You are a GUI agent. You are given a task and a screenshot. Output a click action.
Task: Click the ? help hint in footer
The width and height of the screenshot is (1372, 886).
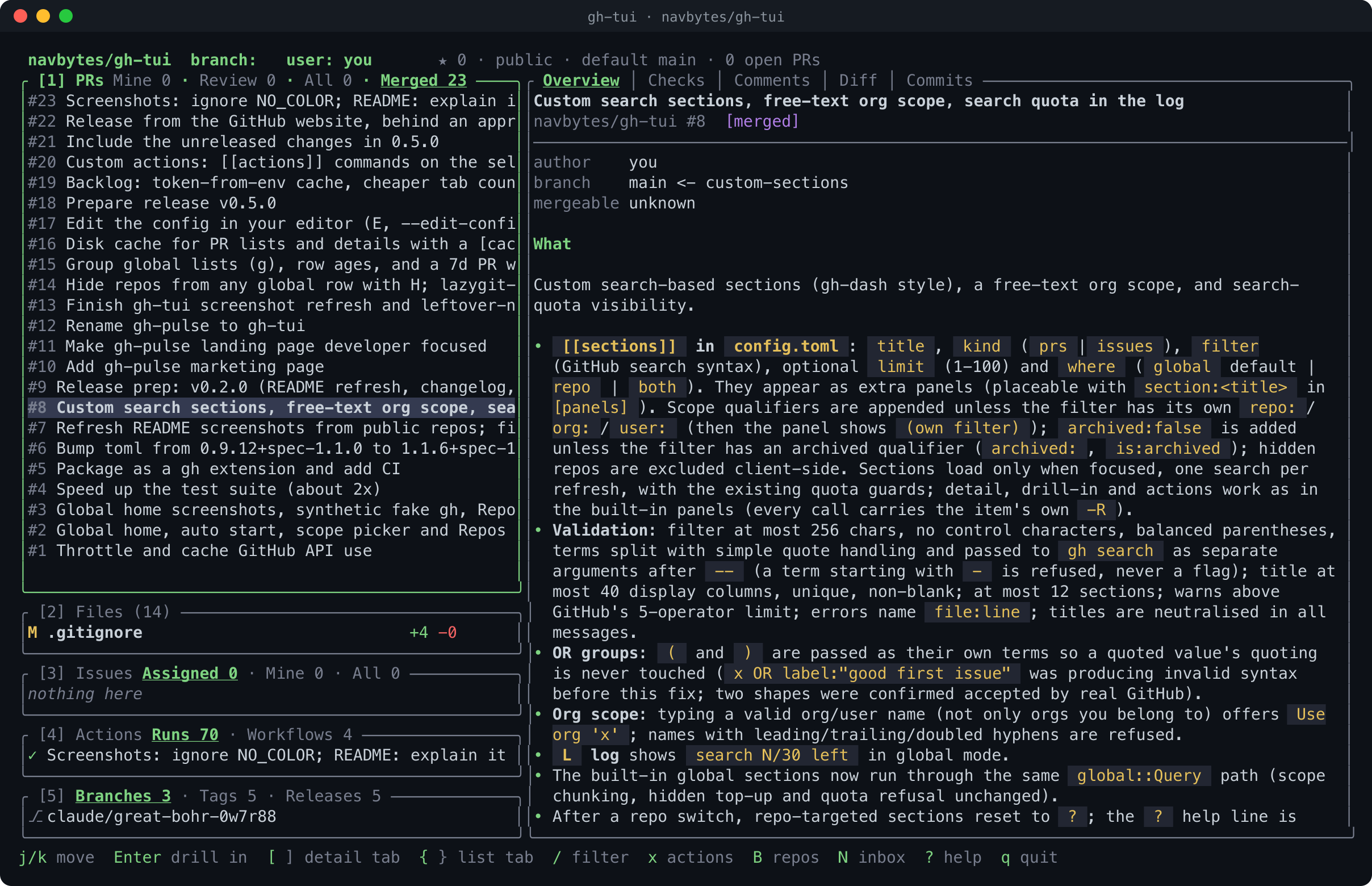tap(953, 857)
